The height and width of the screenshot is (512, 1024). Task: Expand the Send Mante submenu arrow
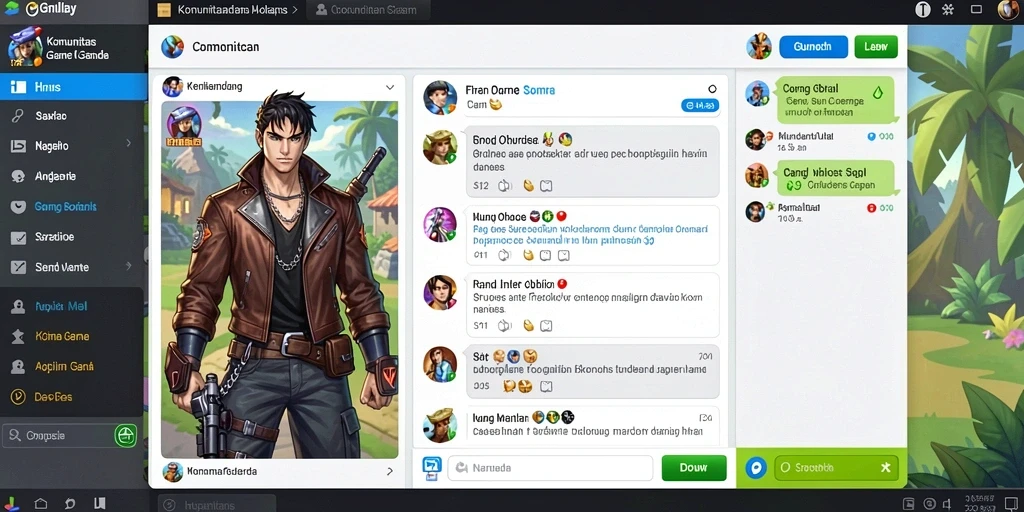[x=129, y=266]
